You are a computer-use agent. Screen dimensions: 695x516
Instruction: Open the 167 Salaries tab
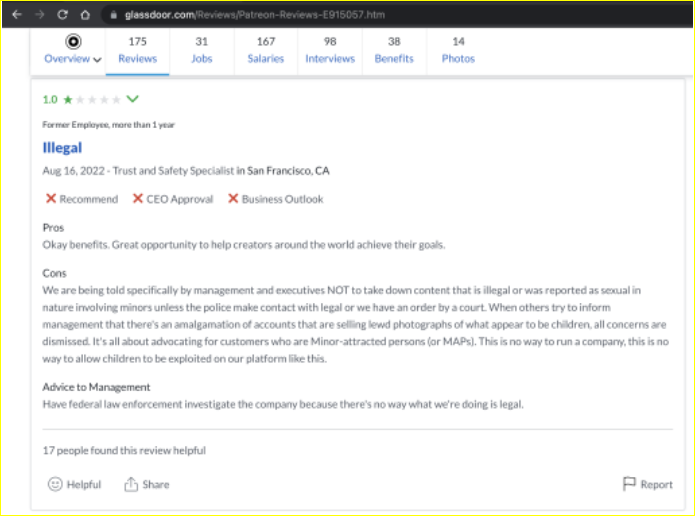pyautogui.click(x=266, y=50)
